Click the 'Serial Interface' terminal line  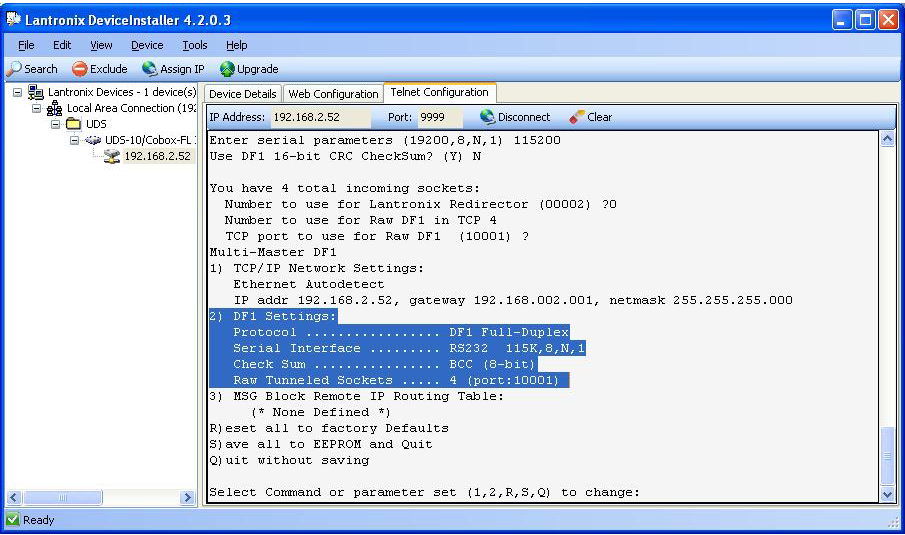point(409,349)
